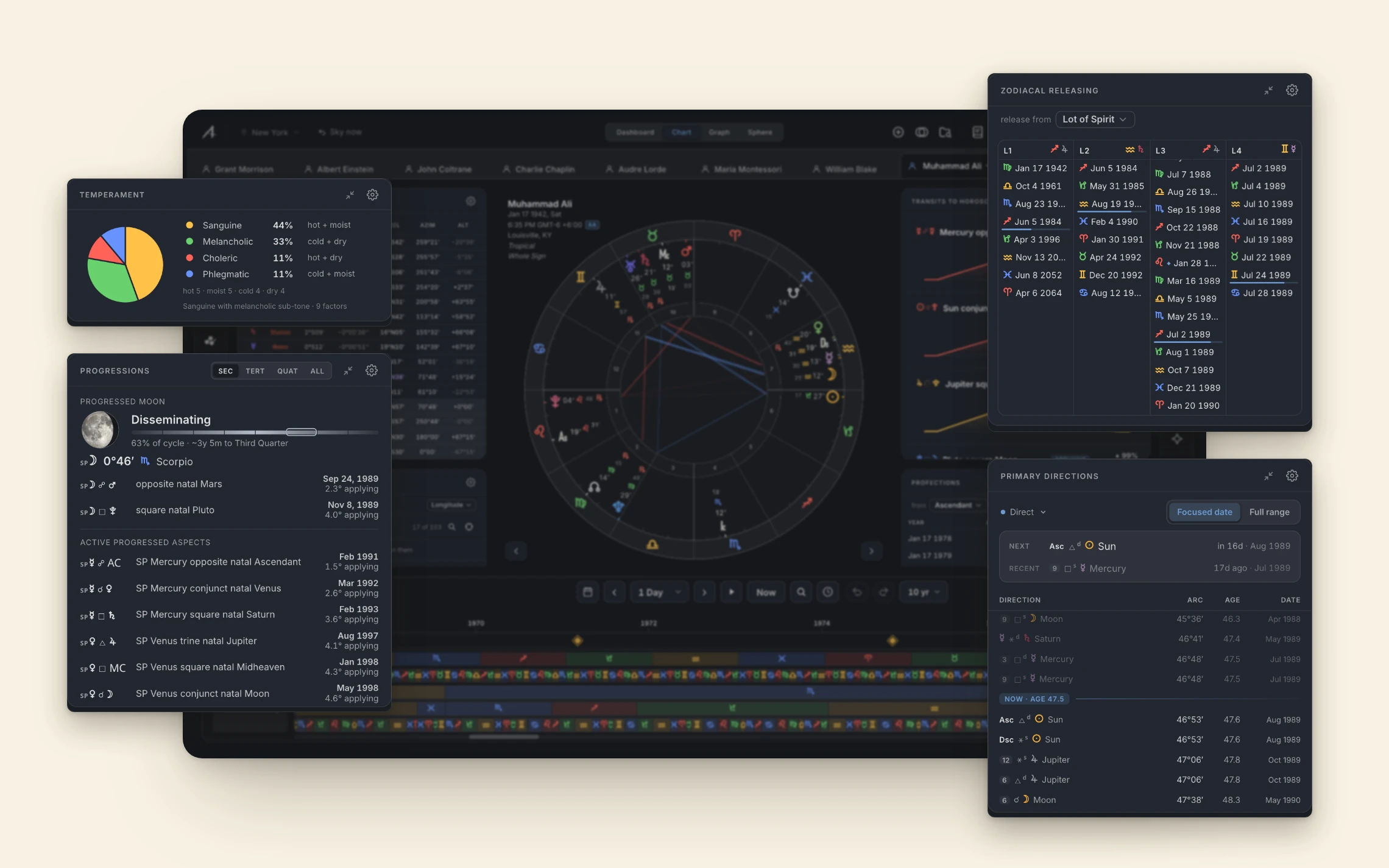
Task: Click the calendar icon in timeline toolbar
Action: tap(588, 592)
